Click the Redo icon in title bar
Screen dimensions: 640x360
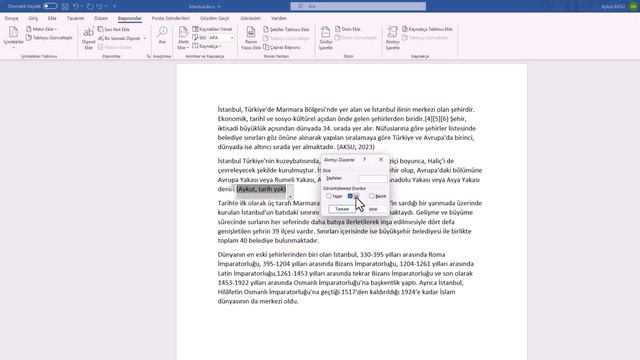(x=90, y=7)
